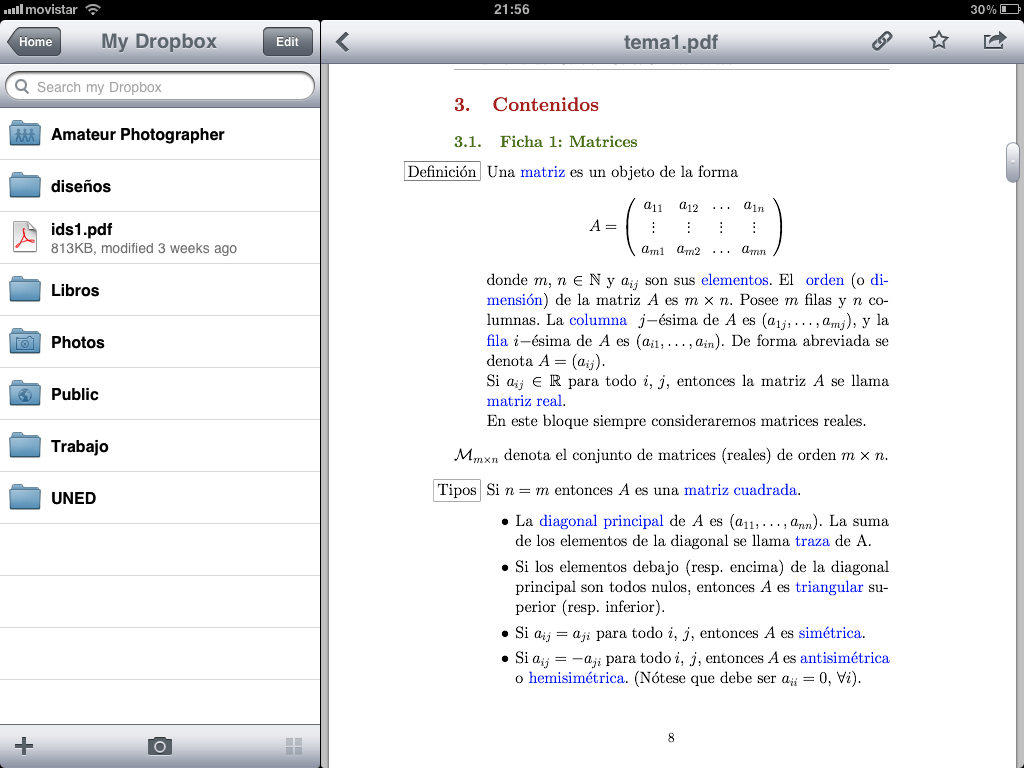Tap the diseños folder icon
The width and height of the screenshot is (1024, 768).
click(x=25, y=185)
